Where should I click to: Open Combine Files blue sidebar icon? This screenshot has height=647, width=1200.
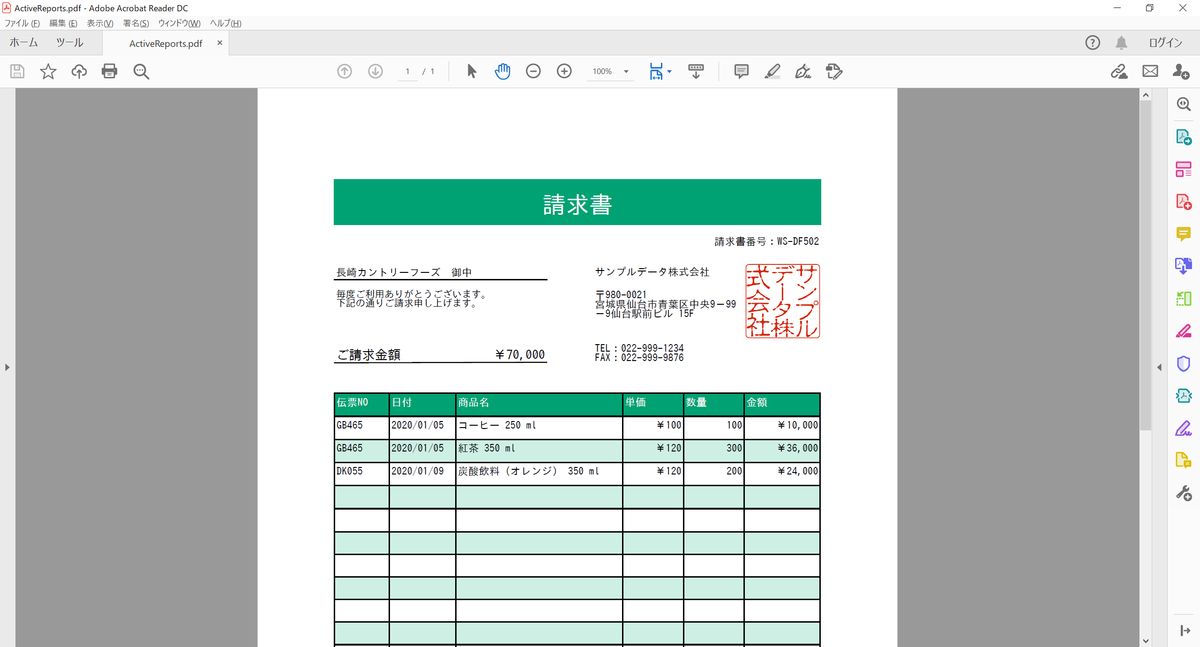tap(1183, 266)
